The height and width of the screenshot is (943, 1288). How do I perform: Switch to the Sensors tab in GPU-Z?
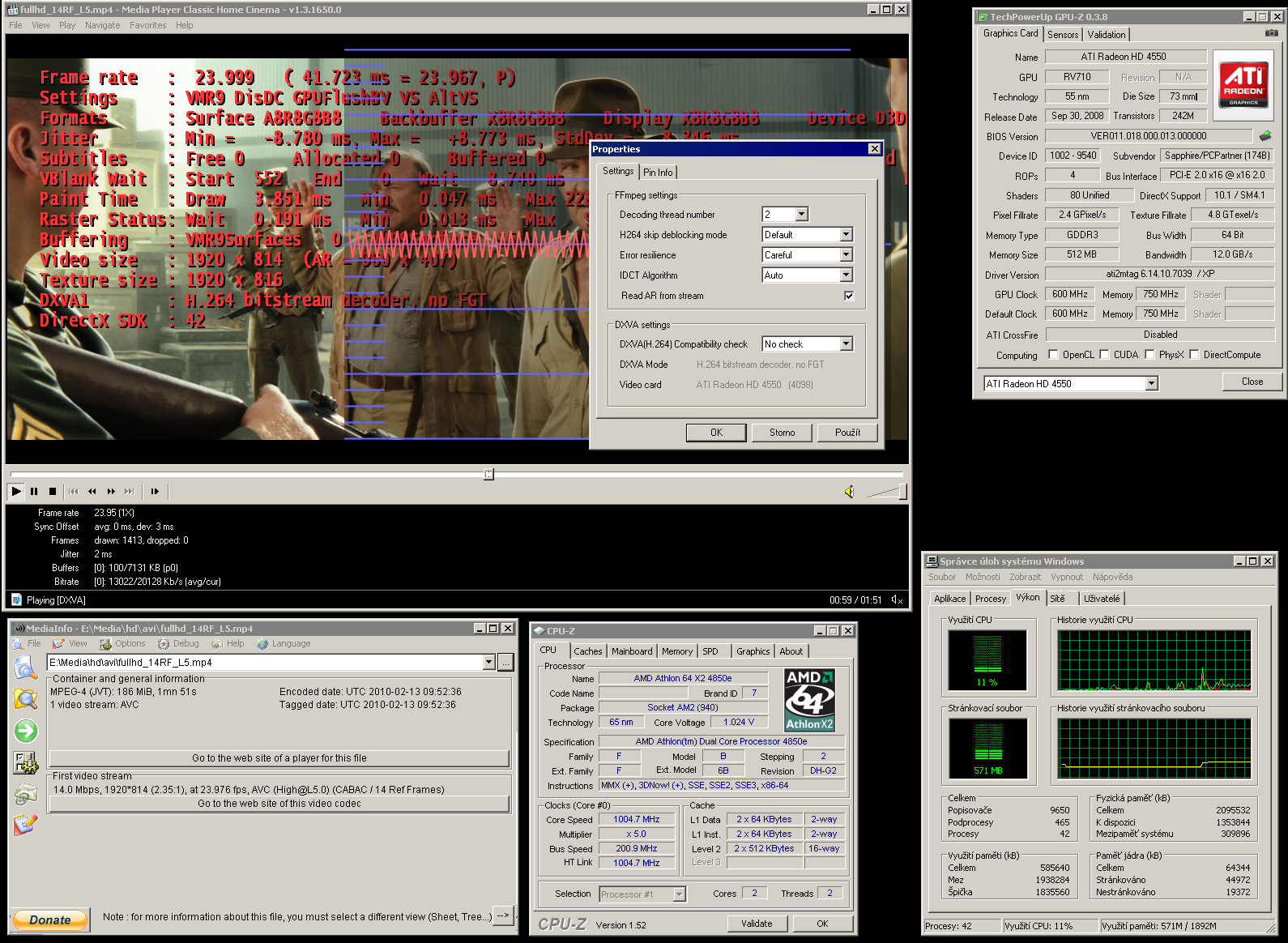pyautogui.click(x=1062, y=35)
